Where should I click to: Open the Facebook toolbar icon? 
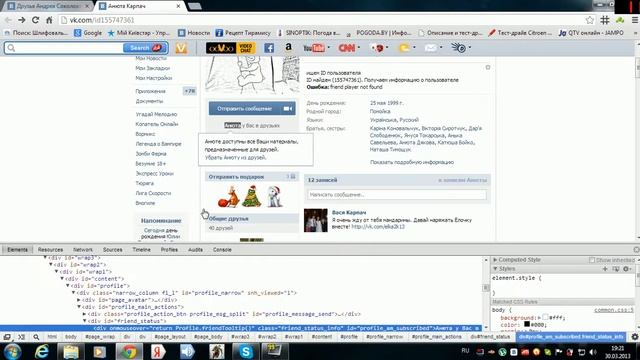(x=269, y=48)
